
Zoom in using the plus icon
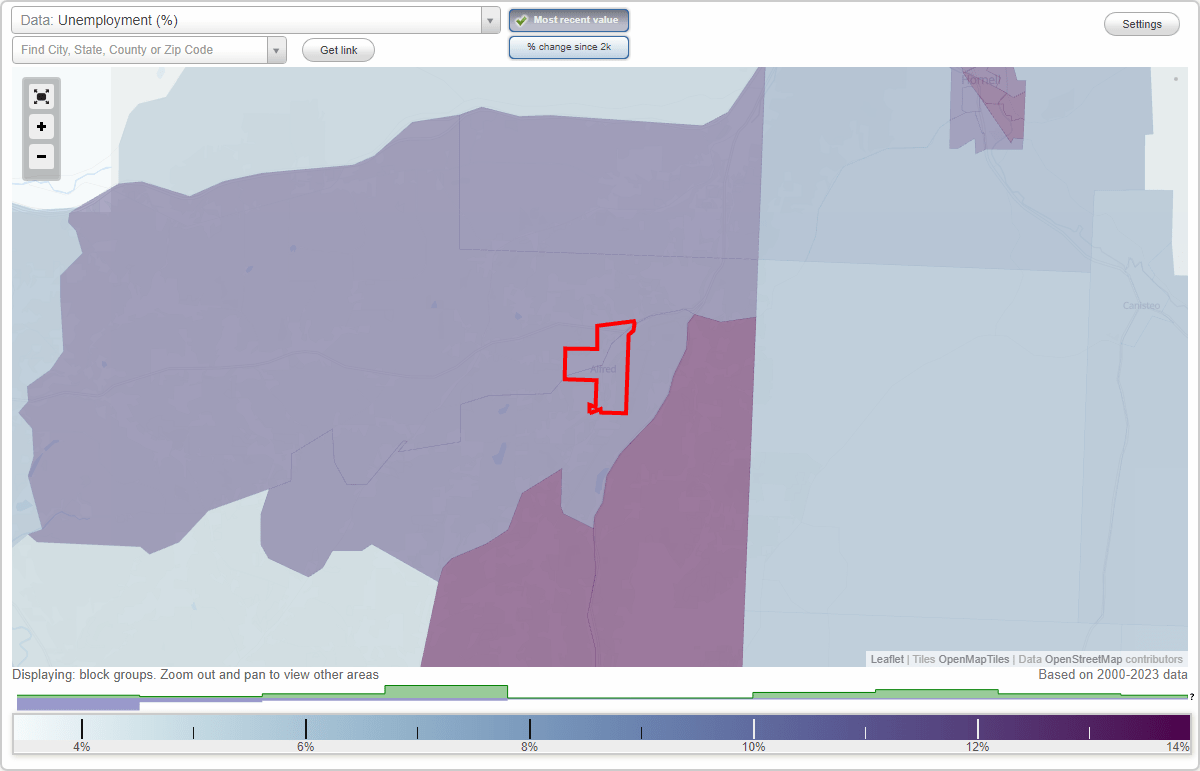click(x=41, y=127)
